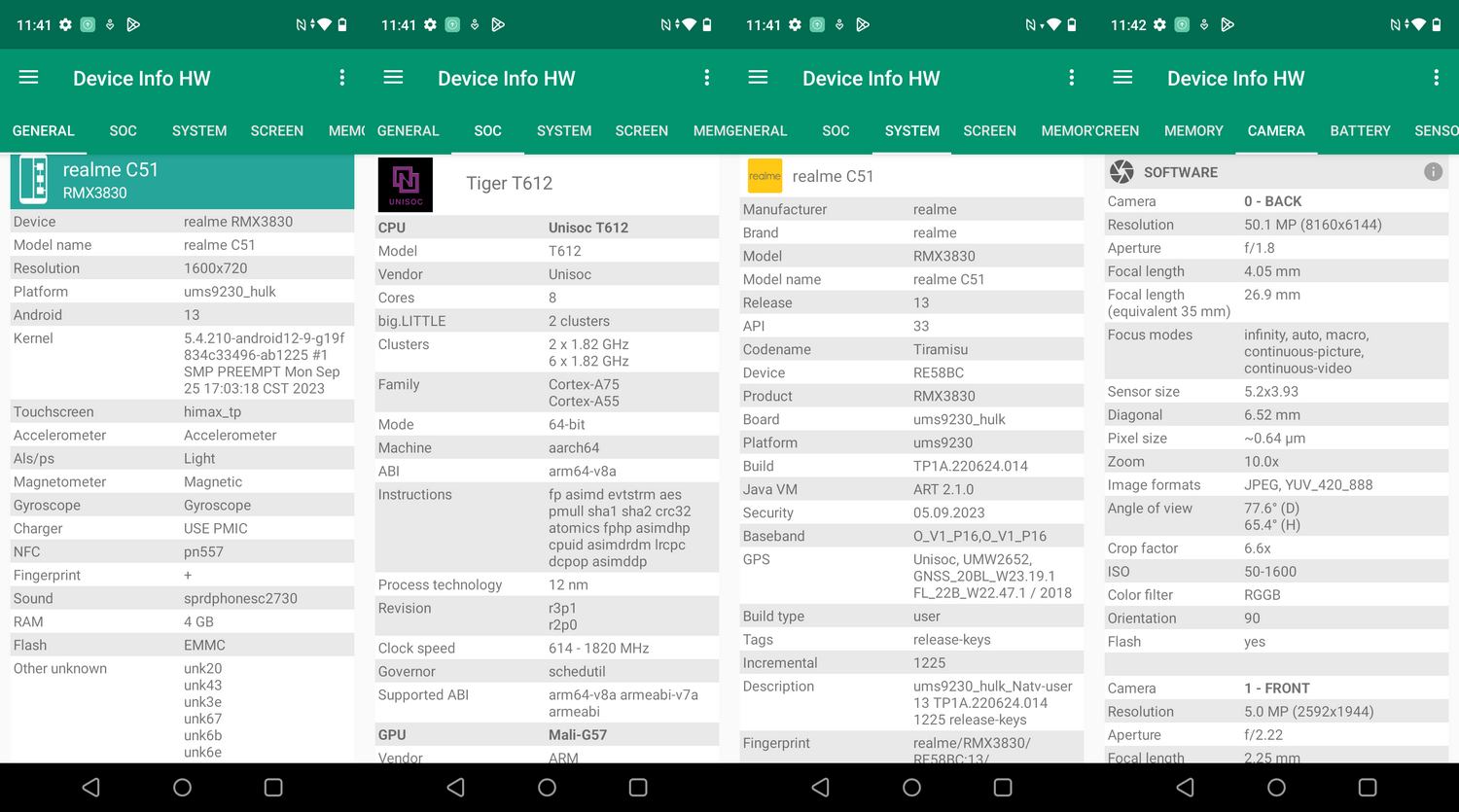1459x812 pixels.
Task: Tap the Codename value Tiramisu
Action: pyautogui.click(x=941, y=350)
